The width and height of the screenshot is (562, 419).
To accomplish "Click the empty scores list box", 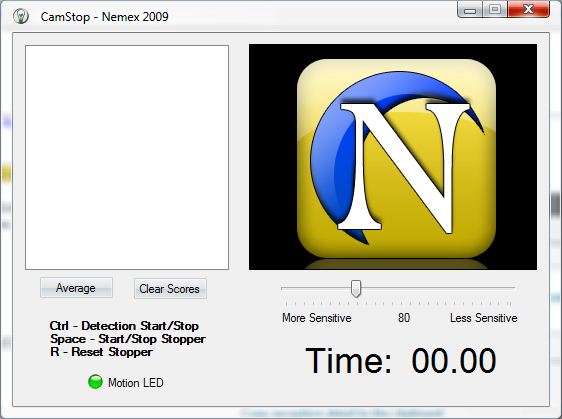I will click(x=127, y=157).
